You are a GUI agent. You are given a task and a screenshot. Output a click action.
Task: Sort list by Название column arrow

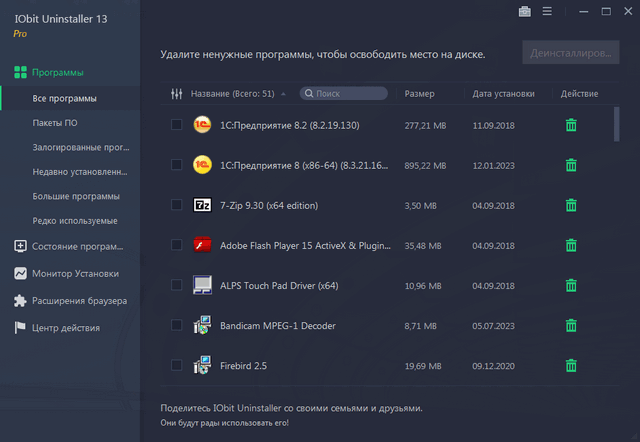pos(283,94)
